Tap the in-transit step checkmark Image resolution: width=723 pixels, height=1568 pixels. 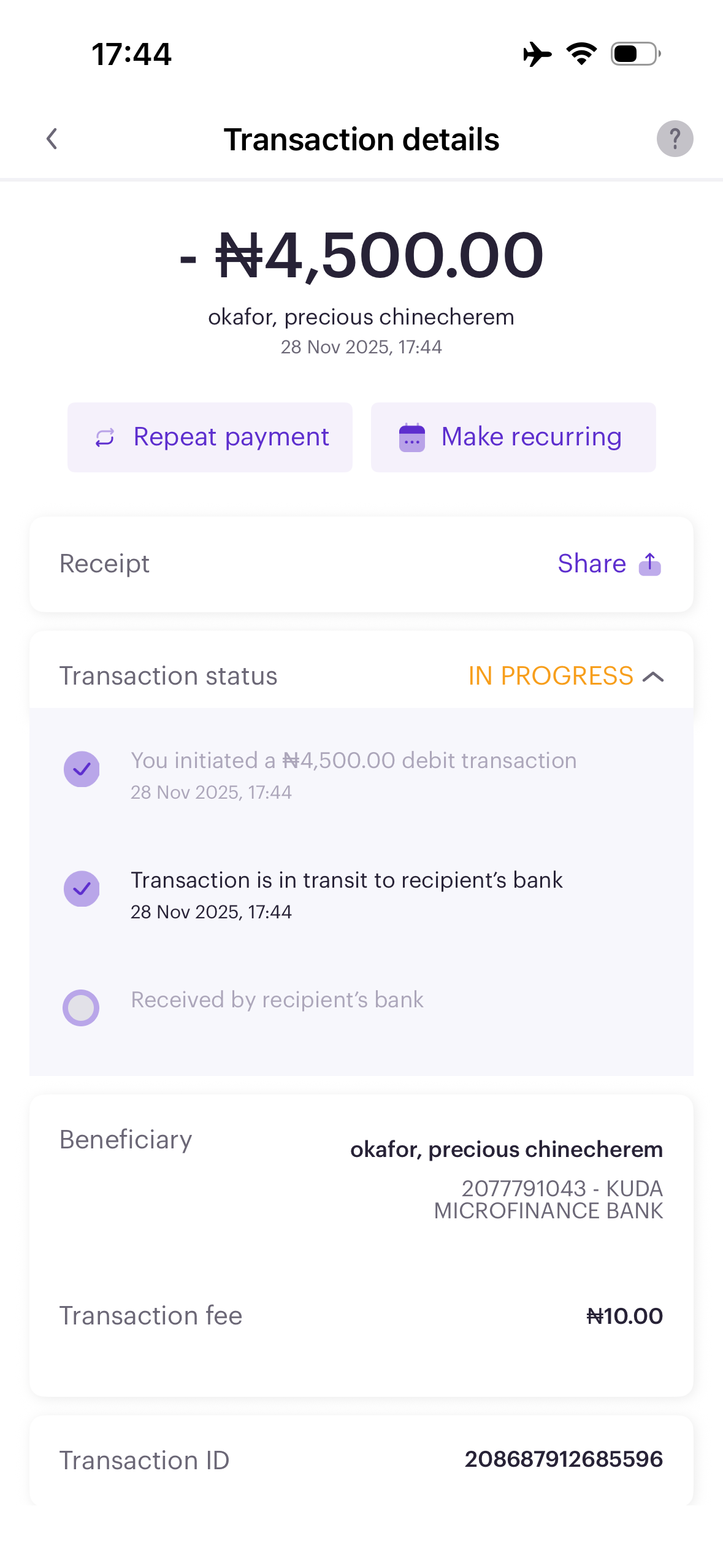coord(82,888)
